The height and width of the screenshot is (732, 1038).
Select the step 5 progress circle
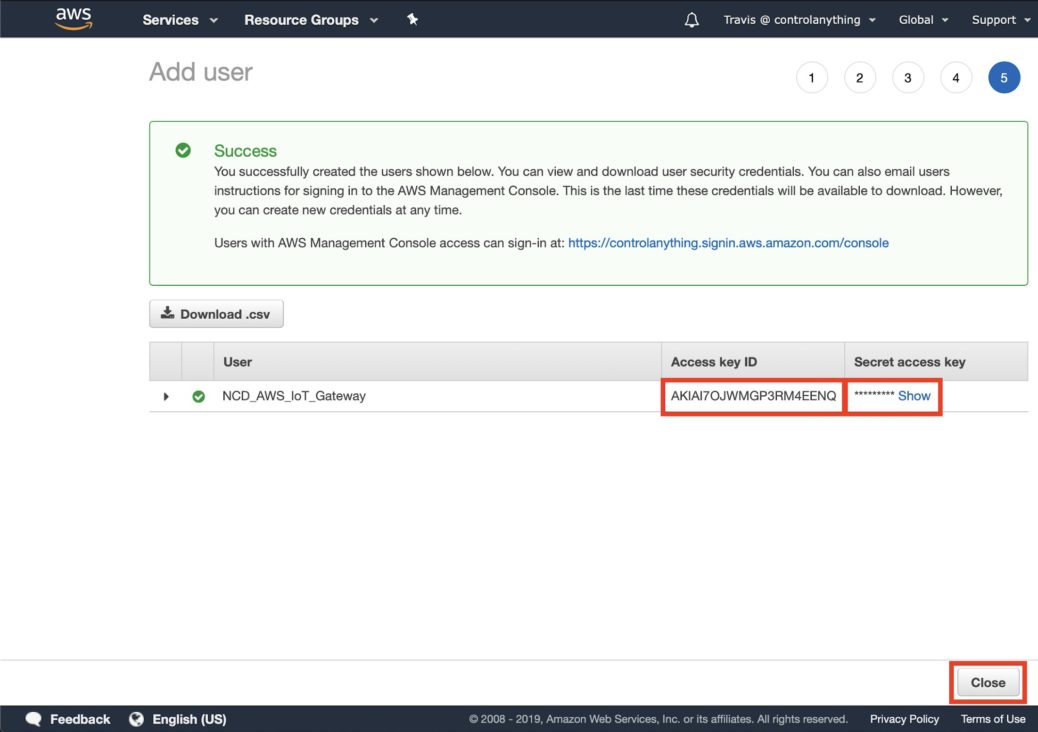pyautogui.click(x=1004, y=77)
